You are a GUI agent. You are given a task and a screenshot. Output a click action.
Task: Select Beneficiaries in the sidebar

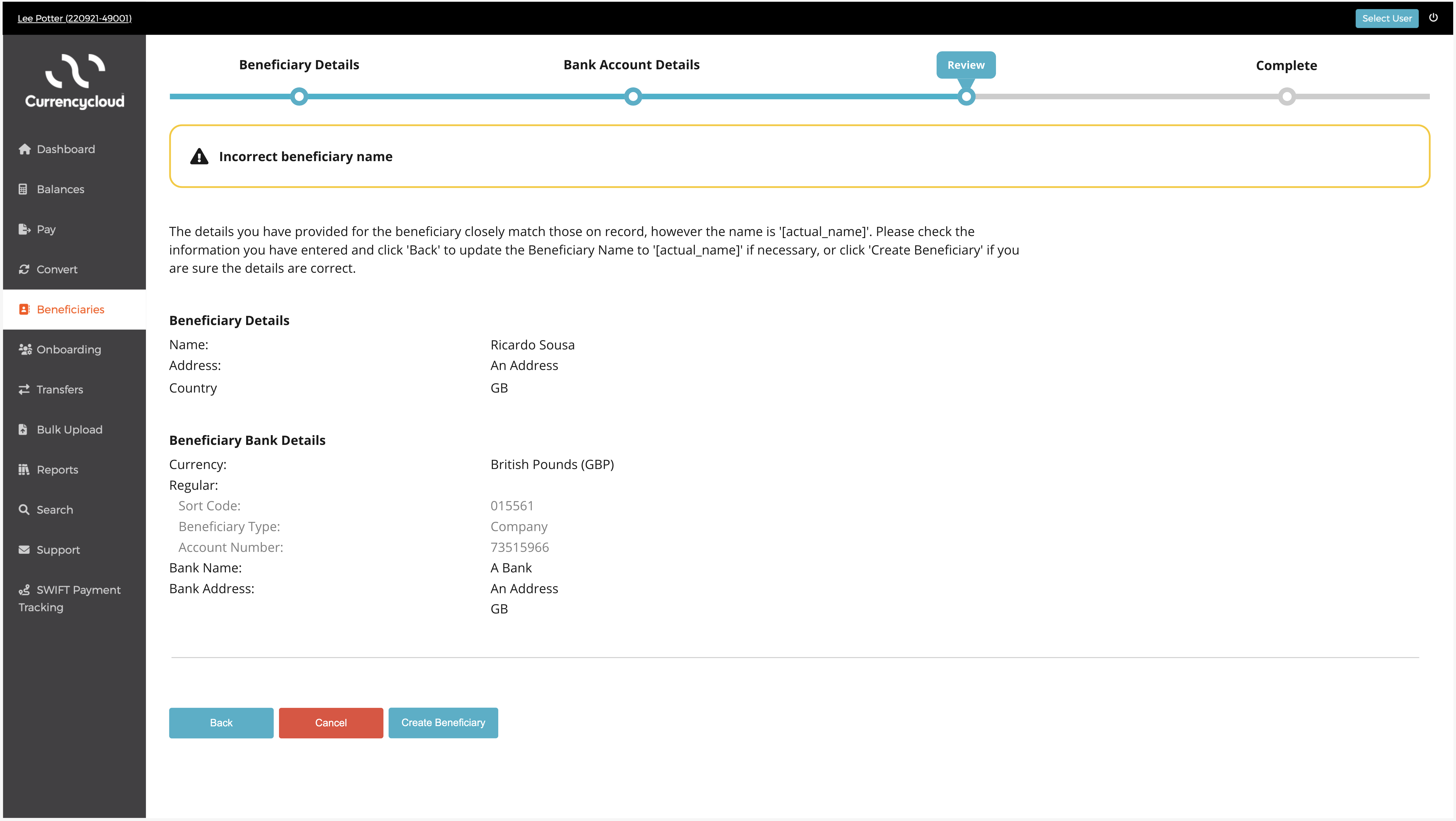click(74, 309)
